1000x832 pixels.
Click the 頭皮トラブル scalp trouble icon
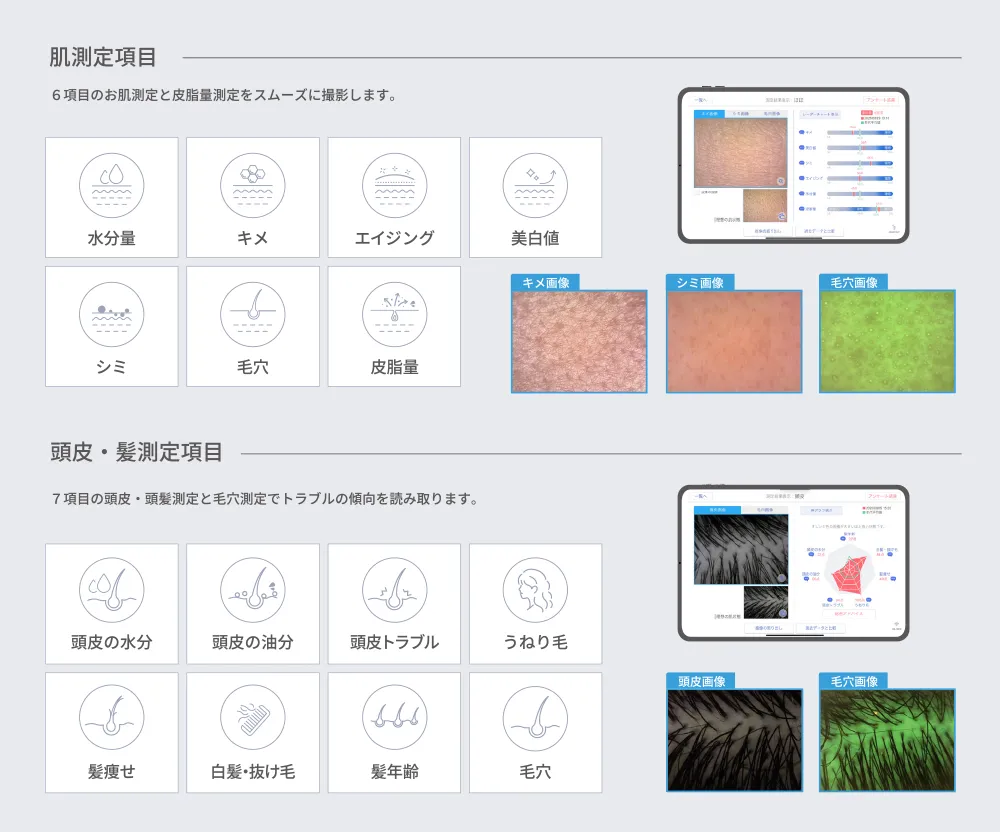point(394,603)
